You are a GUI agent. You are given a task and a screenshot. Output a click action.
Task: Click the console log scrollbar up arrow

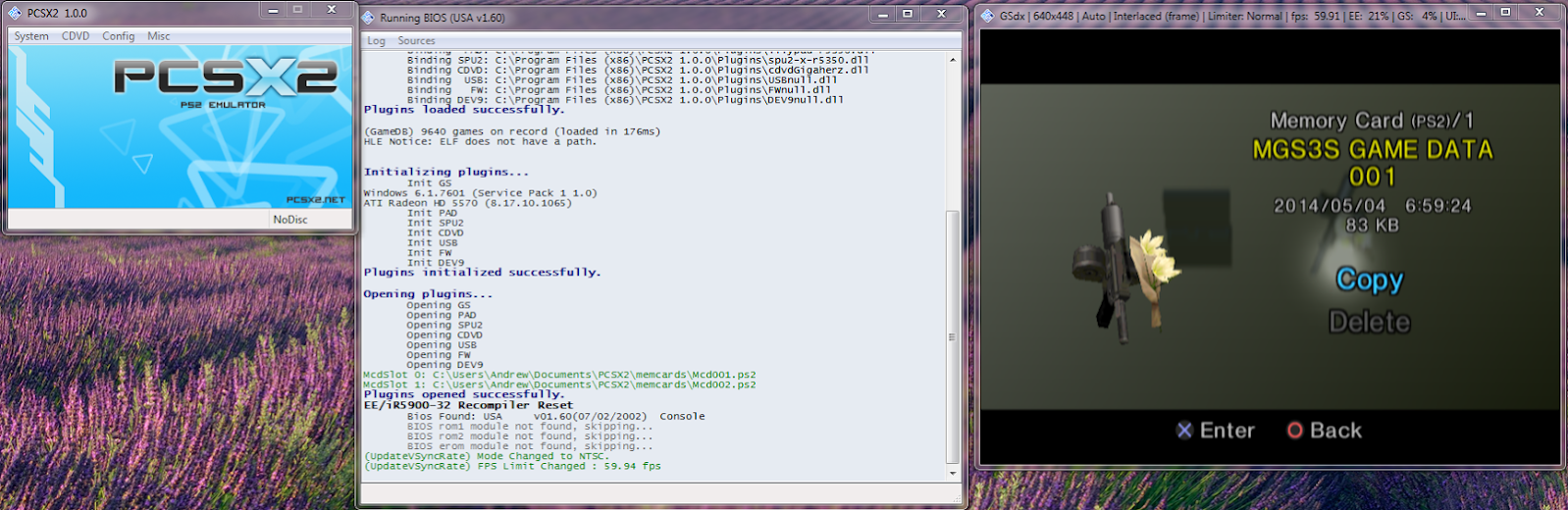tap(953, 60)
